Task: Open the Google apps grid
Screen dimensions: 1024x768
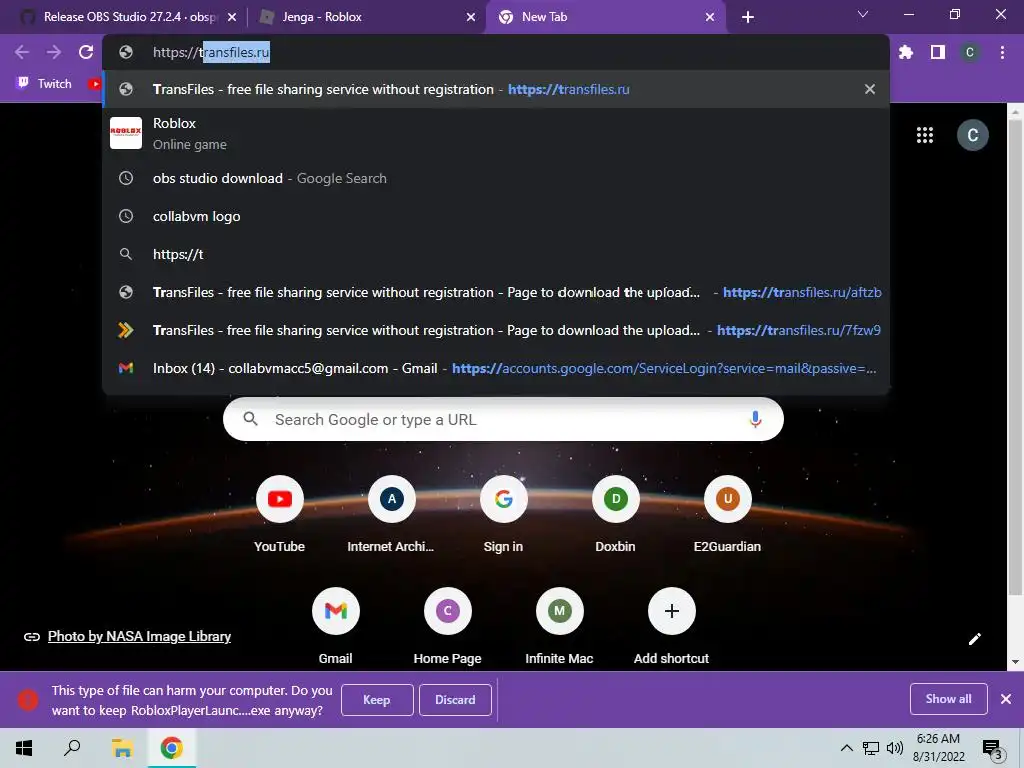Action: click(925, 135)
